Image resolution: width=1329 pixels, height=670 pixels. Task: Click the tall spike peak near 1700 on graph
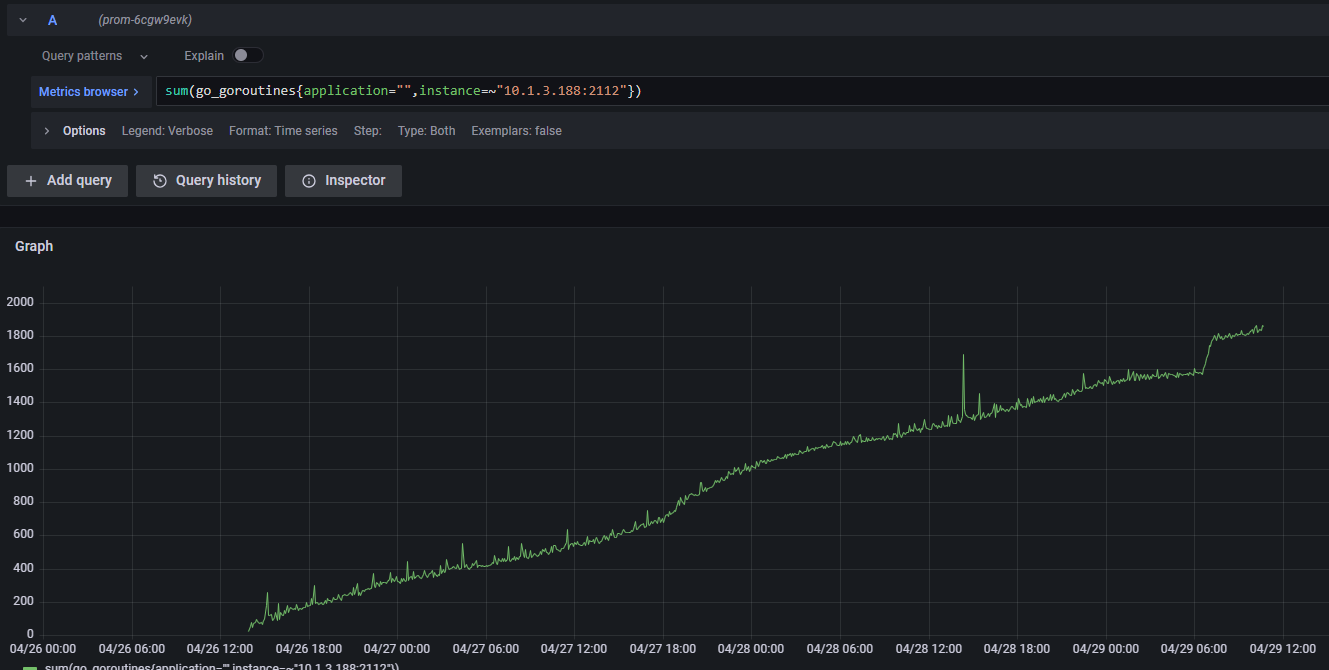click(963, 356)
